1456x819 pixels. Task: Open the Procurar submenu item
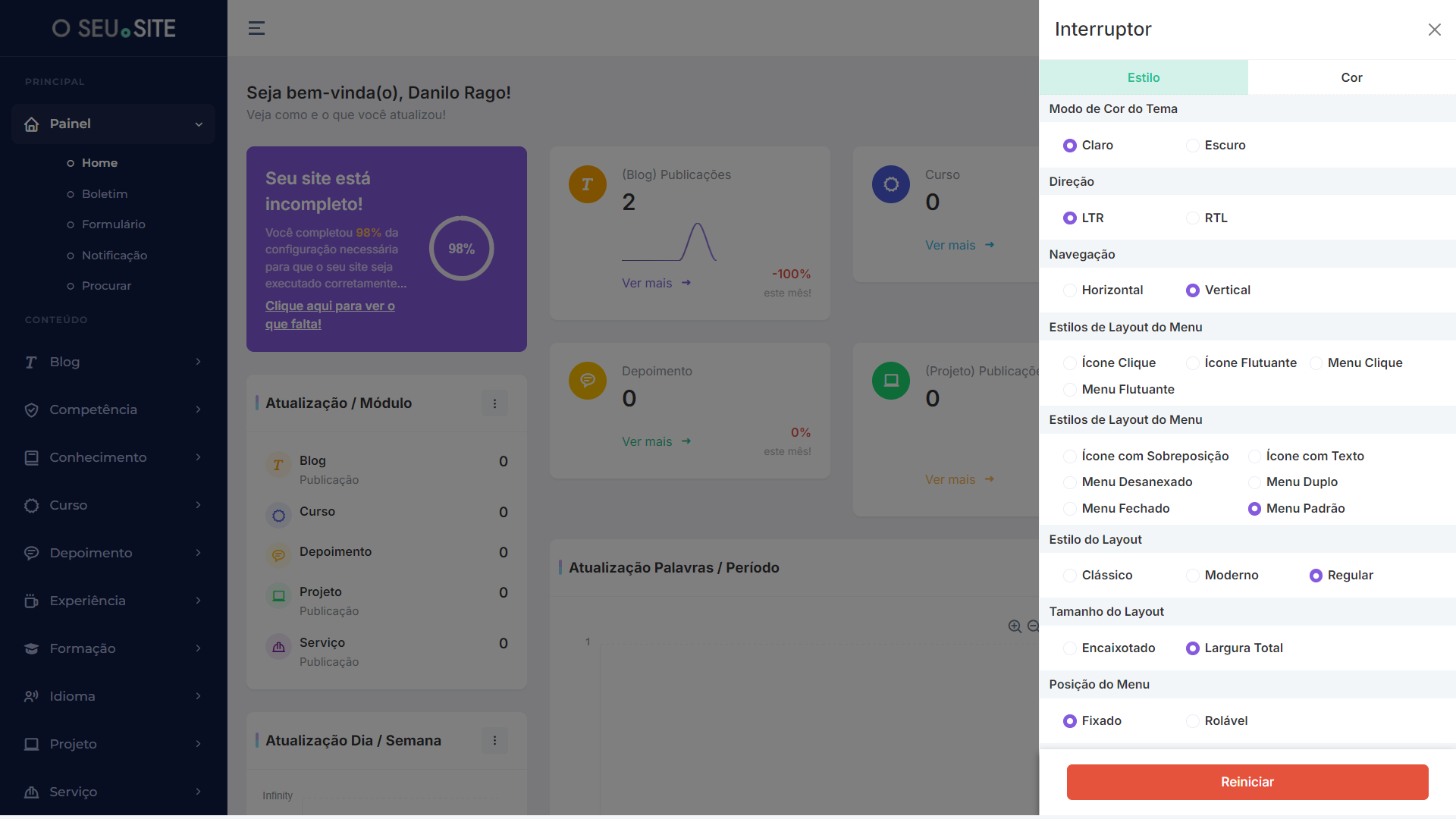tap(106, 286)
